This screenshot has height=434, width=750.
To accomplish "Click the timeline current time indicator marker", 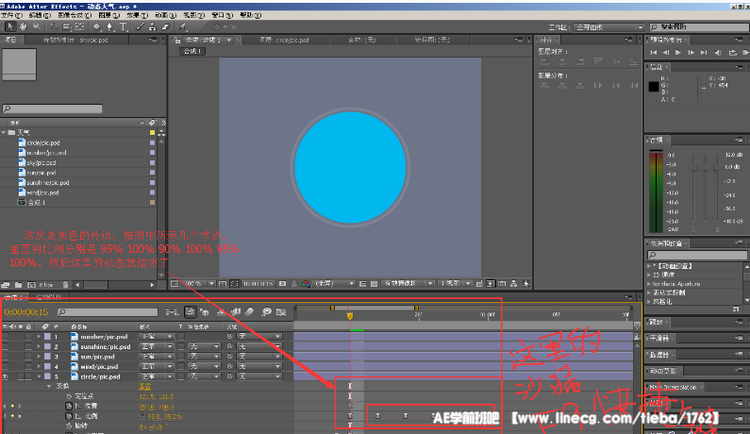I will (x=350, y=316).
